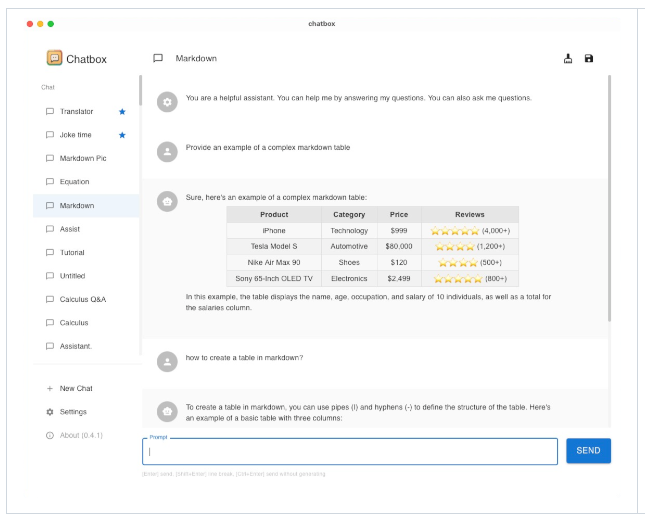Open the Joke time chat
The width and height of the screenshot is (645, 522).
[x=86, y=135]
